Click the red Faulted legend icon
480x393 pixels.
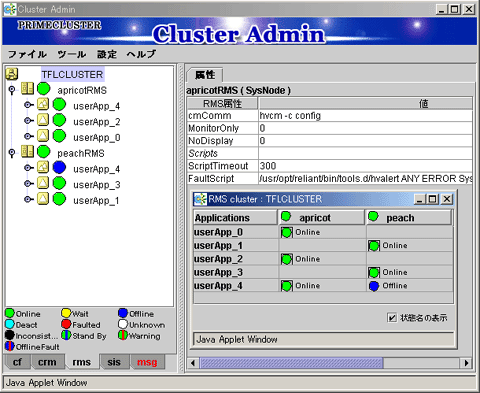click(x=66, y=324)
